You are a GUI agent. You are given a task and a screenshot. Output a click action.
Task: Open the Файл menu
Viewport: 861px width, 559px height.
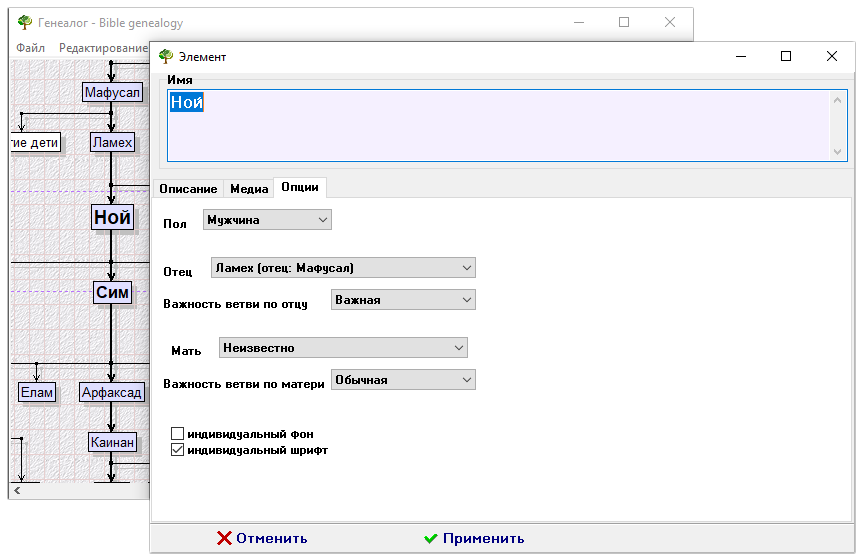click(30, 48)
